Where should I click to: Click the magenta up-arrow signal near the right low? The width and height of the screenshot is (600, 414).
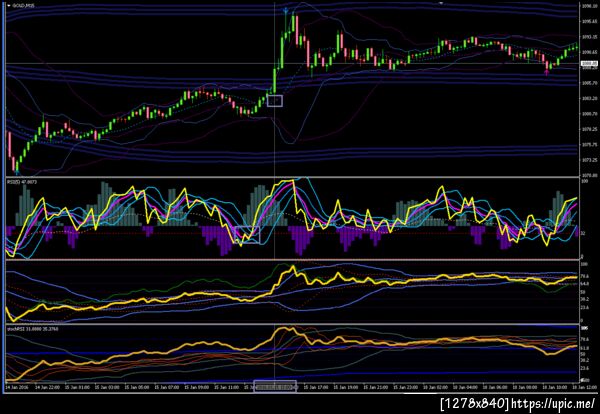[546, 72]
